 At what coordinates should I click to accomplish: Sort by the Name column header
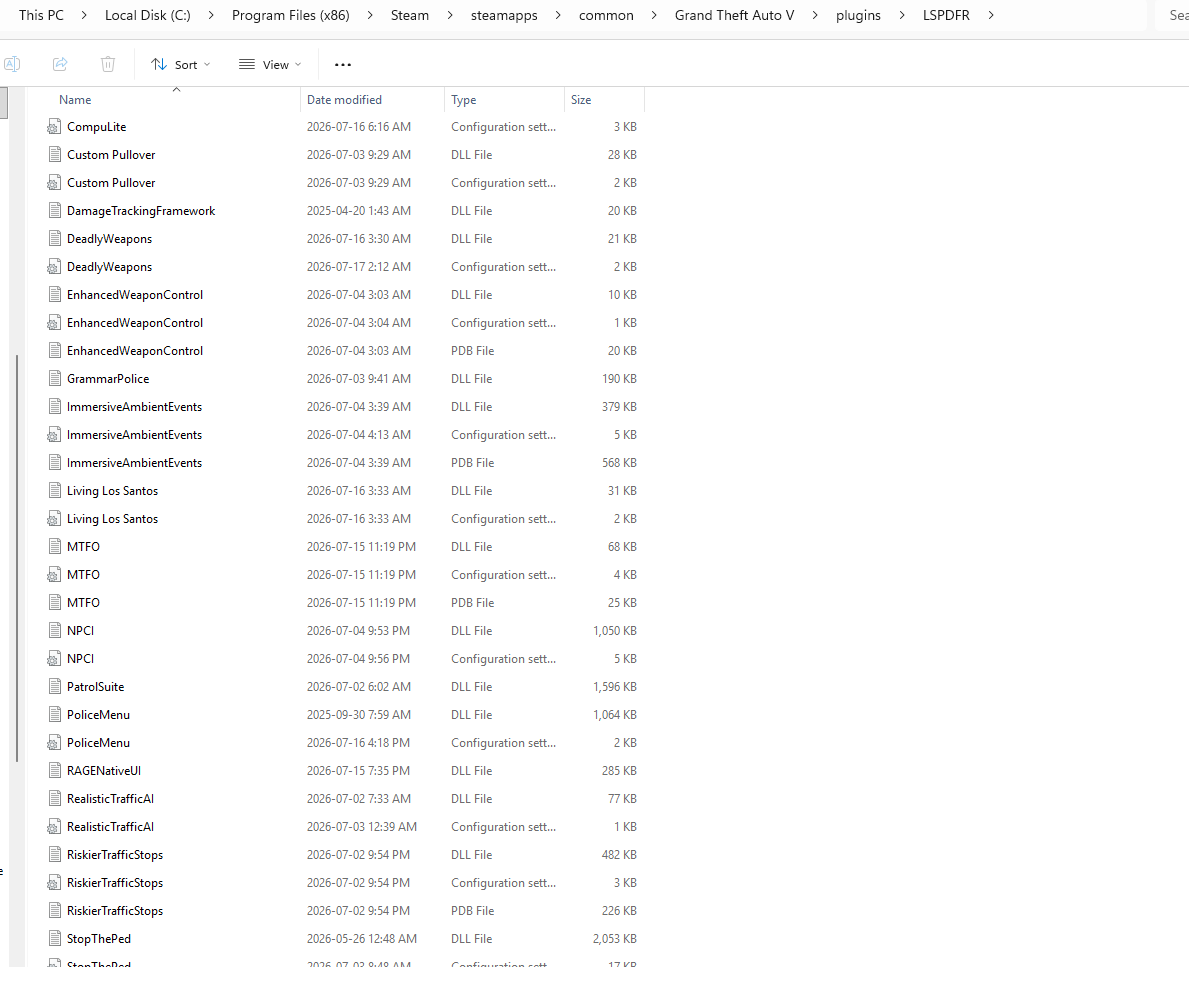pyautogui.click(x=75, y=100)
